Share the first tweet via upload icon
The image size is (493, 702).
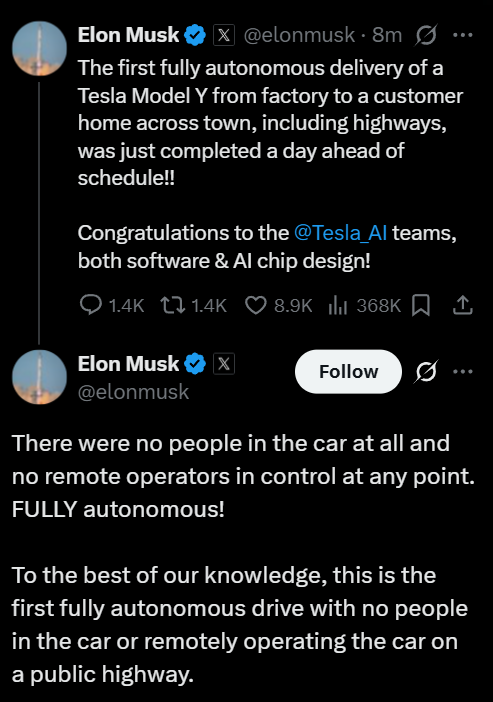coord(463,305)
